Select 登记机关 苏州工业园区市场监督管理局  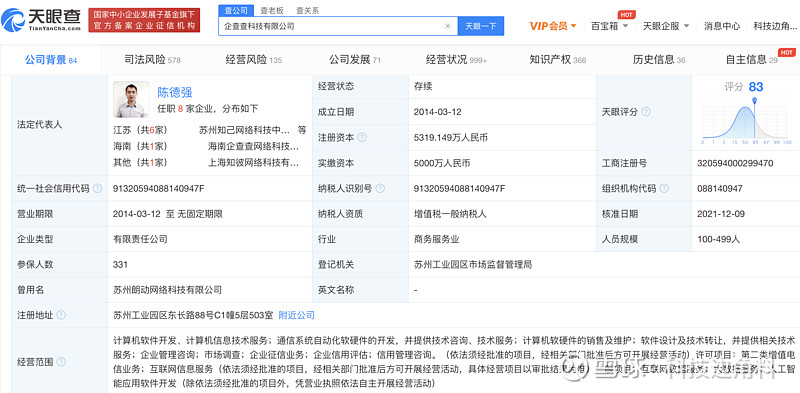pos(473,264)
